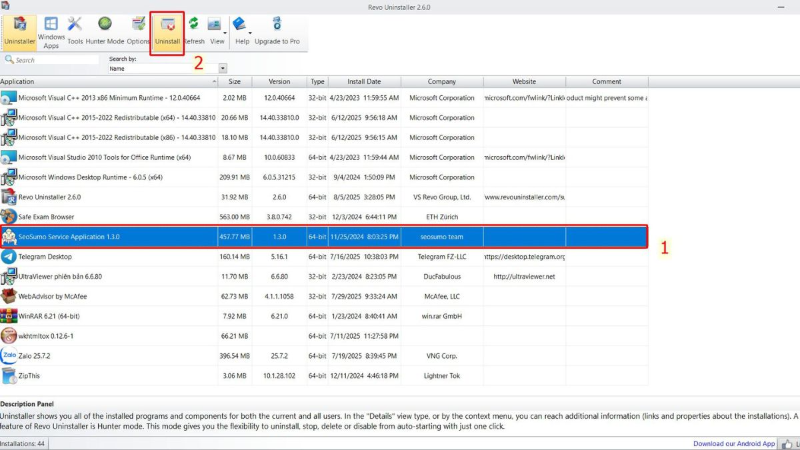The height and width of the screenshot is (450, 800).
Task: Sort by the Install Date column header
Action: [364, 82]
